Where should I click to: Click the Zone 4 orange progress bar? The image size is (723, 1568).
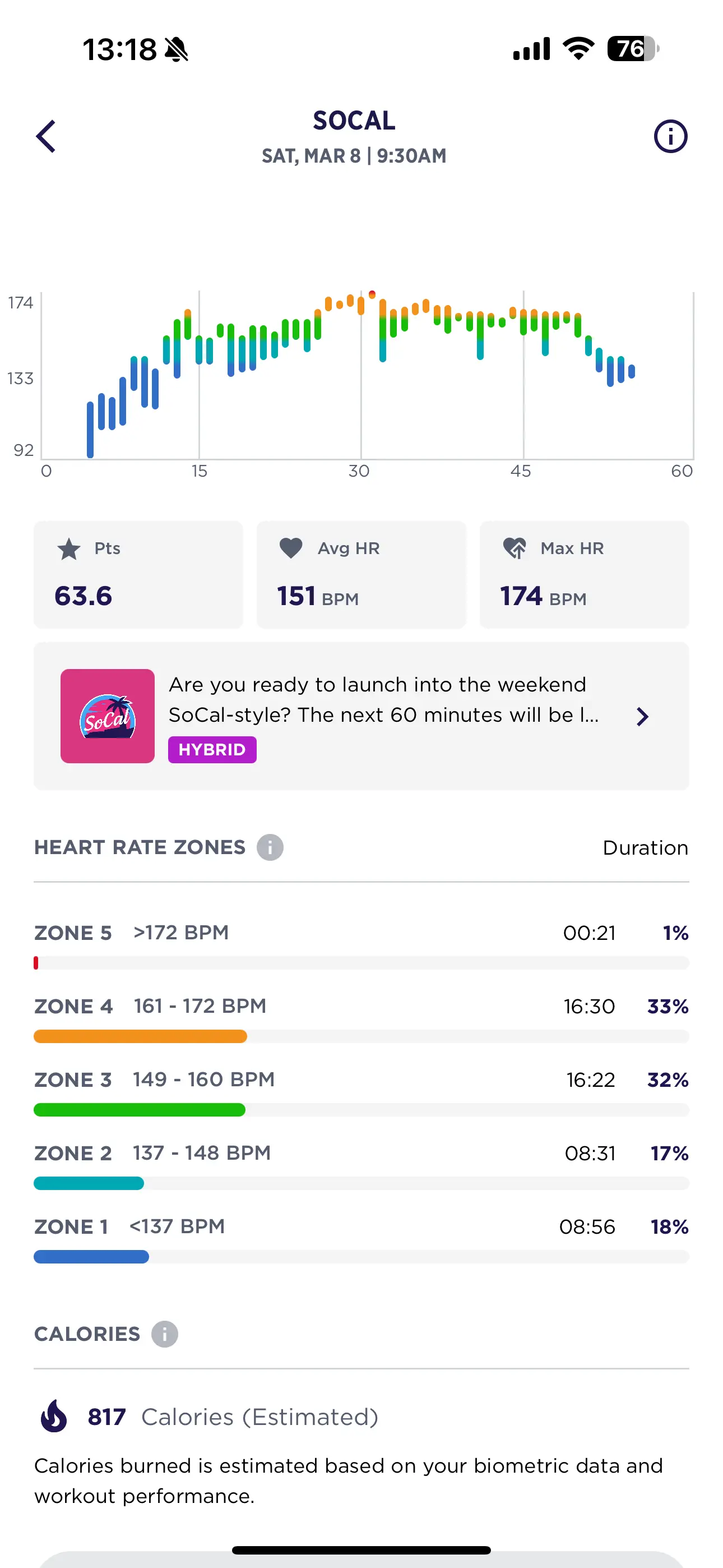point(140,1036)
